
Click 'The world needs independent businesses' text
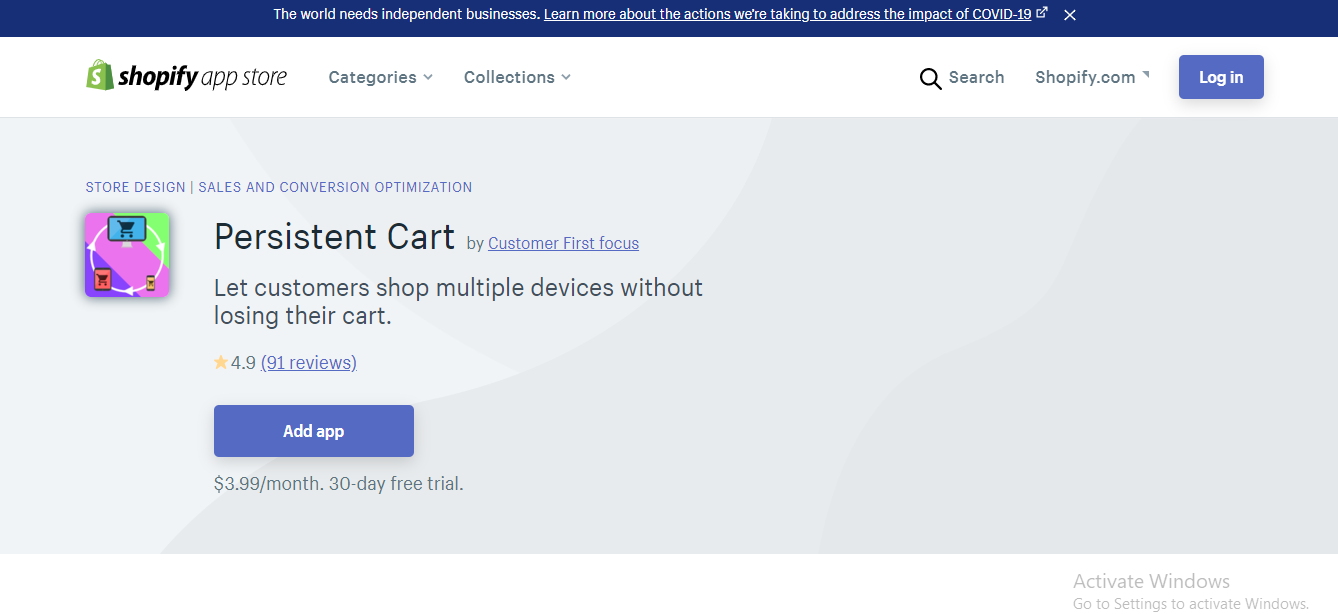pos(407,14)
